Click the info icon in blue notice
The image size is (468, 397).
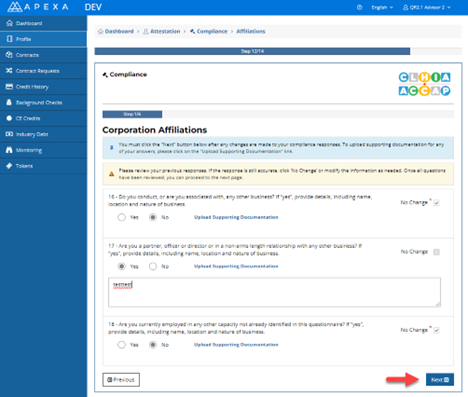pos(112,148)
